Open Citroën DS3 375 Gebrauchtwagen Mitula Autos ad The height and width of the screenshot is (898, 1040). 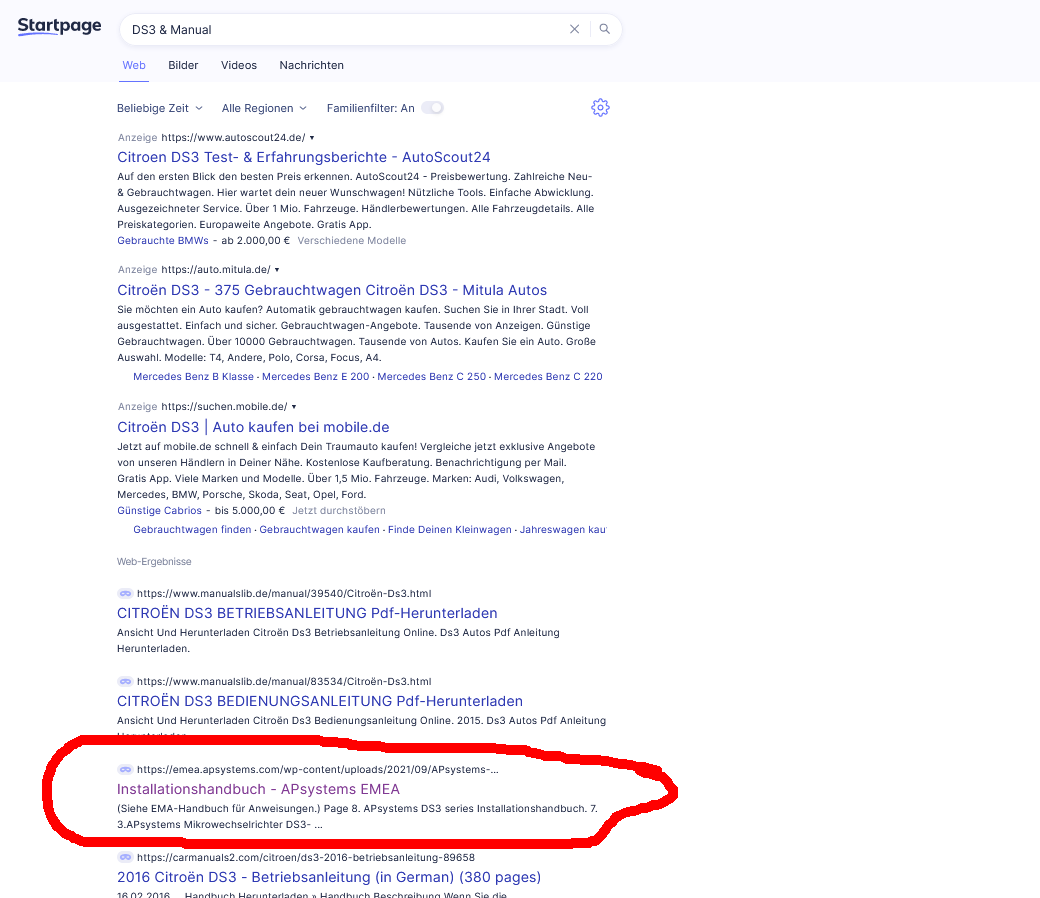tap(332, 290)
